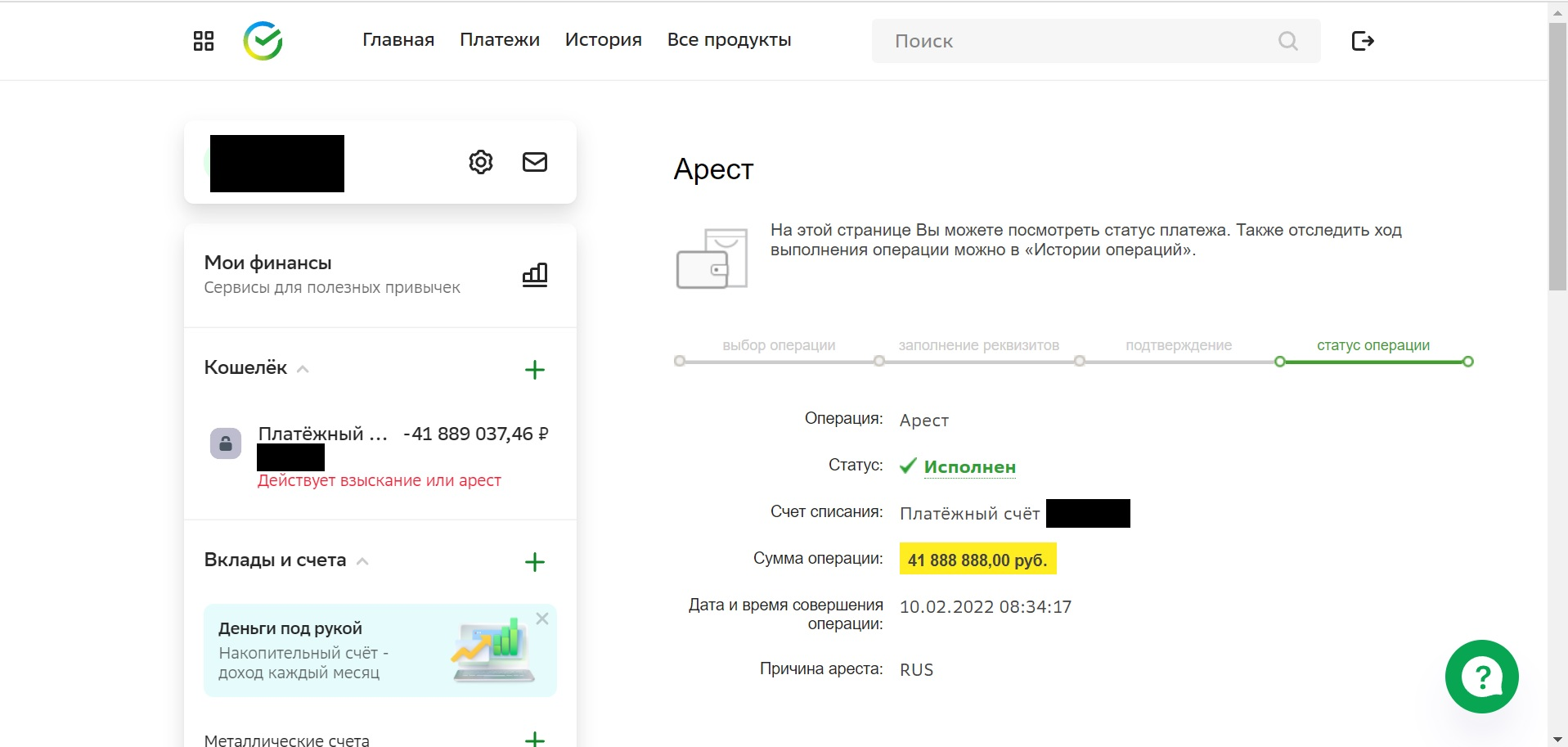Go to Главная menu item
The image size is (1568, 747).
(398, 40)
